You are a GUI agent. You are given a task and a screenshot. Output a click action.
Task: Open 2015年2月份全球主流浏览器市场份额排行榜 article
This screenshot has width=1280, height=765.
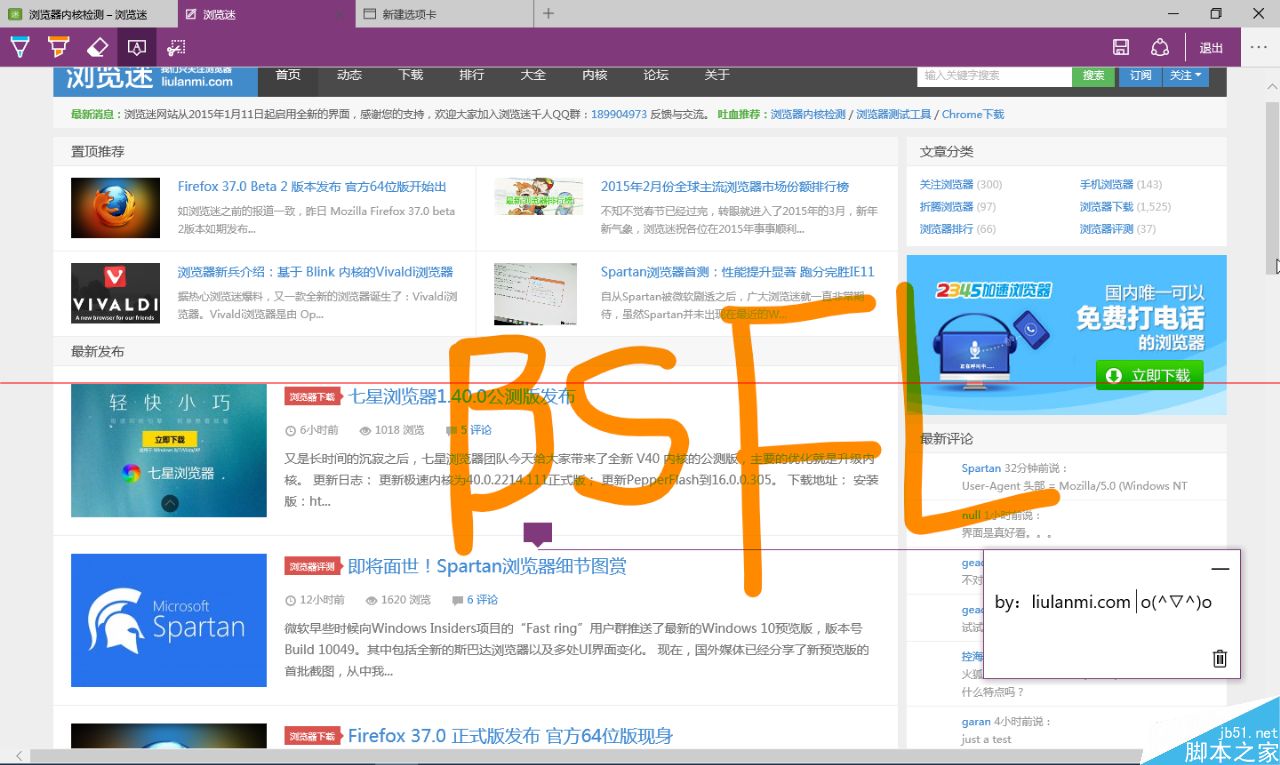tap(725, 187)
